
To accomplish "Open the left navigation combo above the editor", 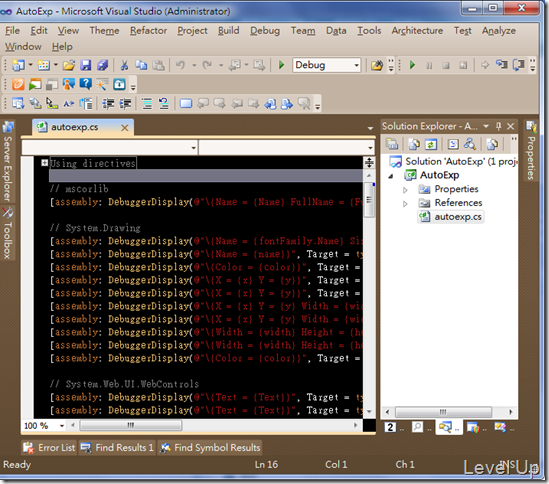I will [110, 147].
